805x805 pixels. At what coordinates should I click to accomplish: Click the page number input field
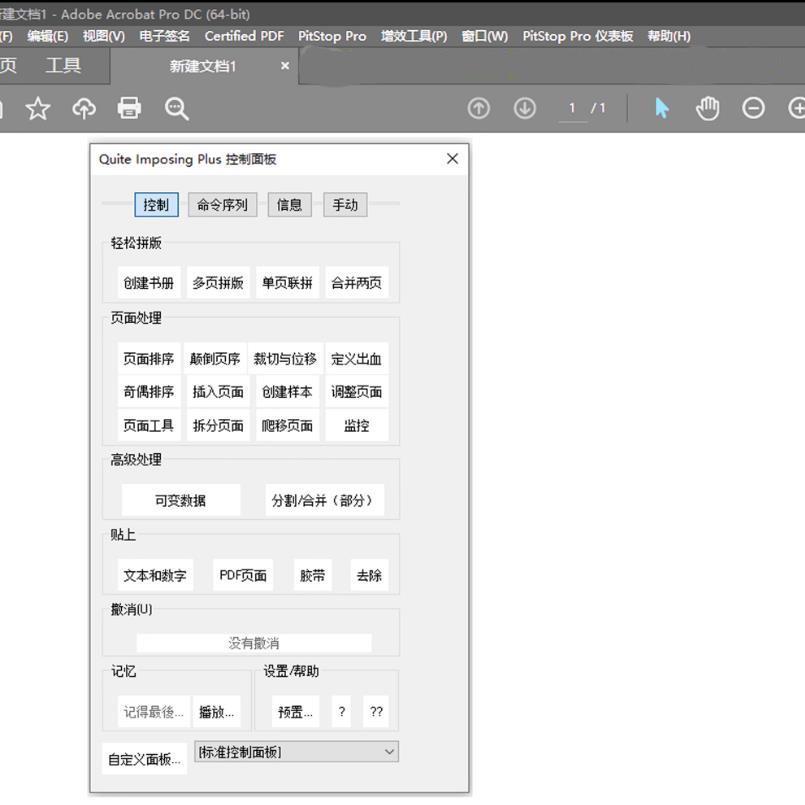point(572,108)
